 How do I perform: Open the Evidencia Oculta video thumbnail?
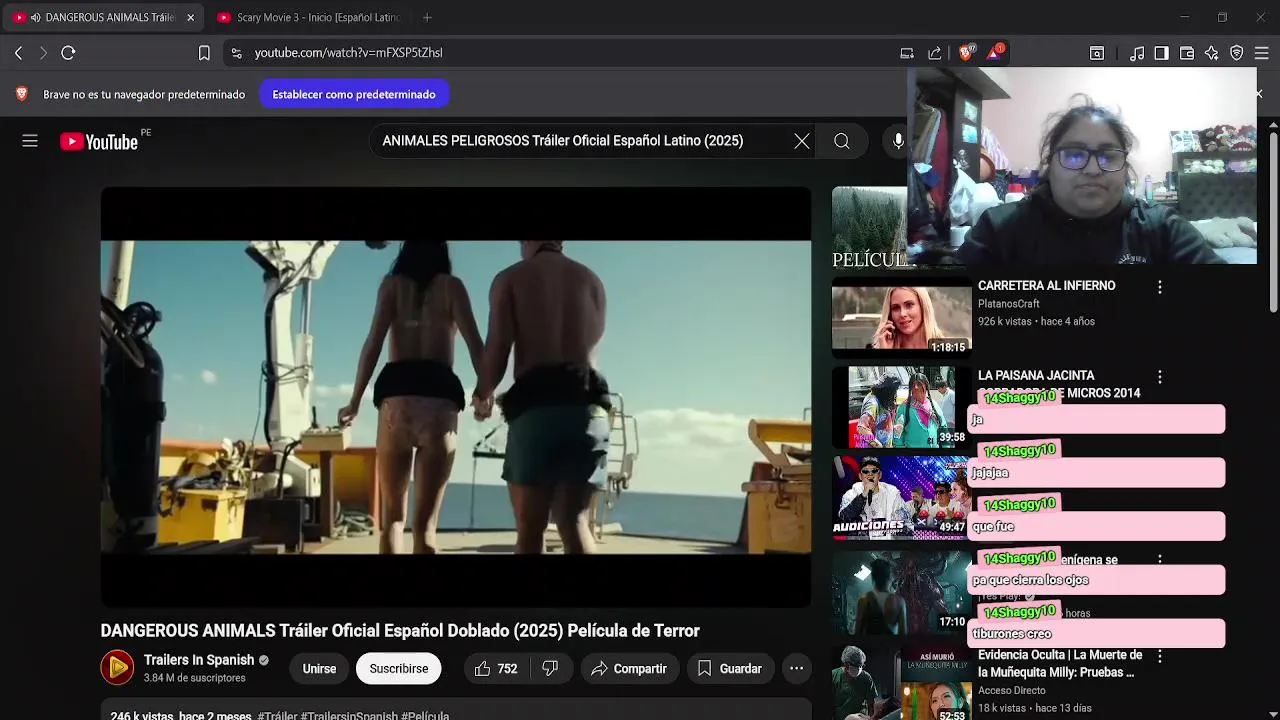coord(901,683)
